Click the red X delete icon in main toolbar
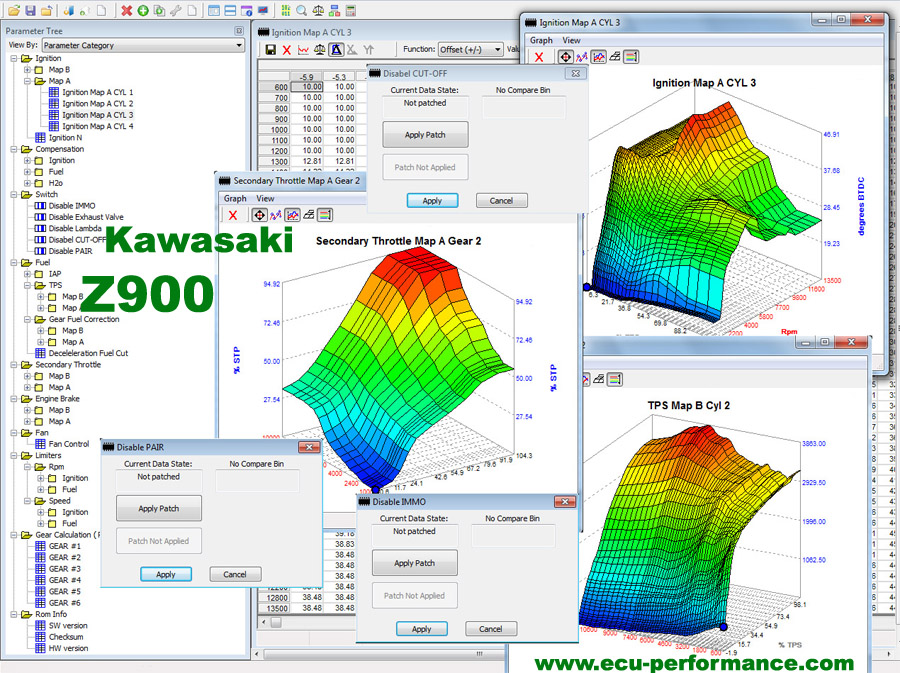This screenshot has width=900, height=673. pos(127,10)
